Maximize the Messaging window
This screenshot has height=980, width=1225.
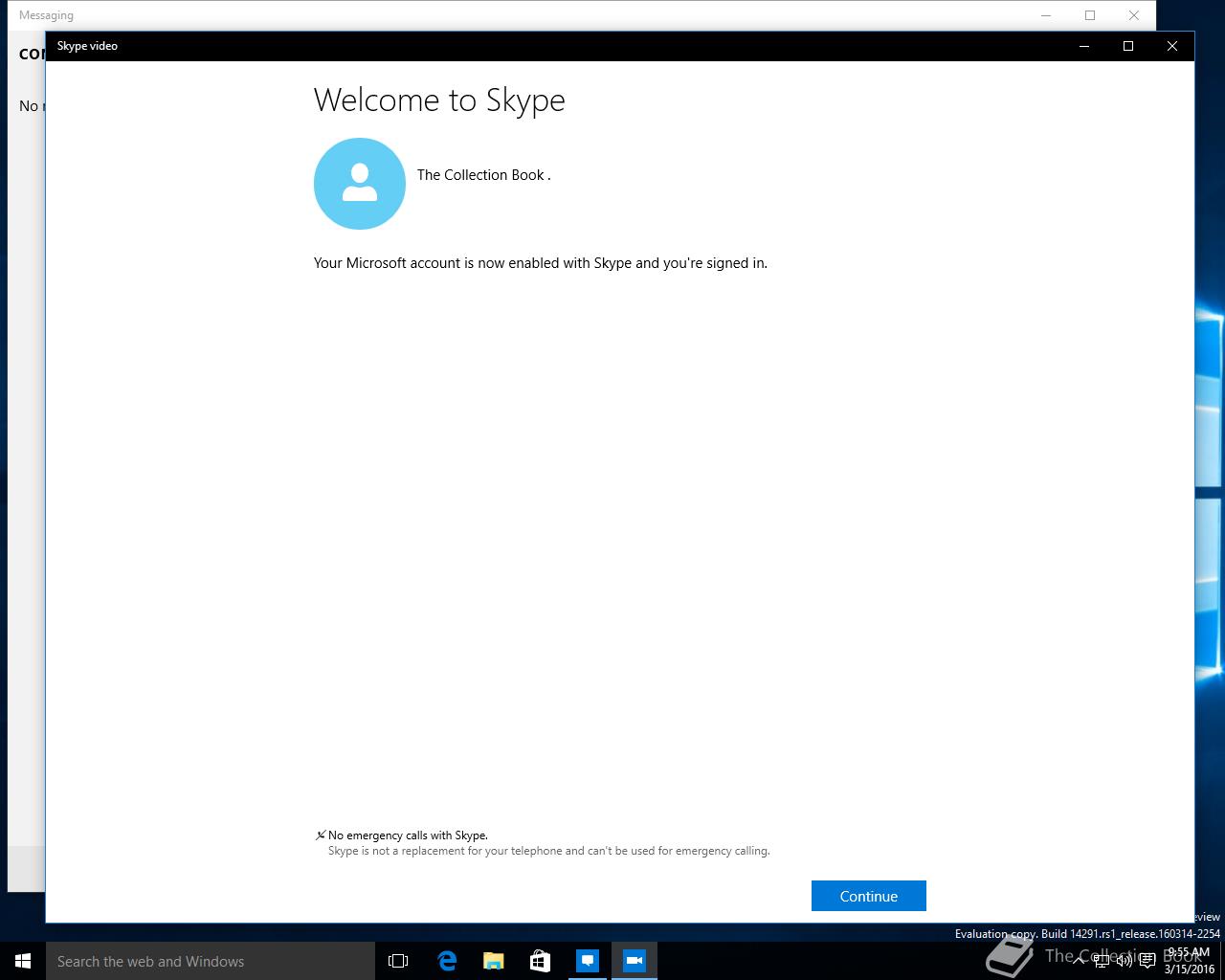1090,15
